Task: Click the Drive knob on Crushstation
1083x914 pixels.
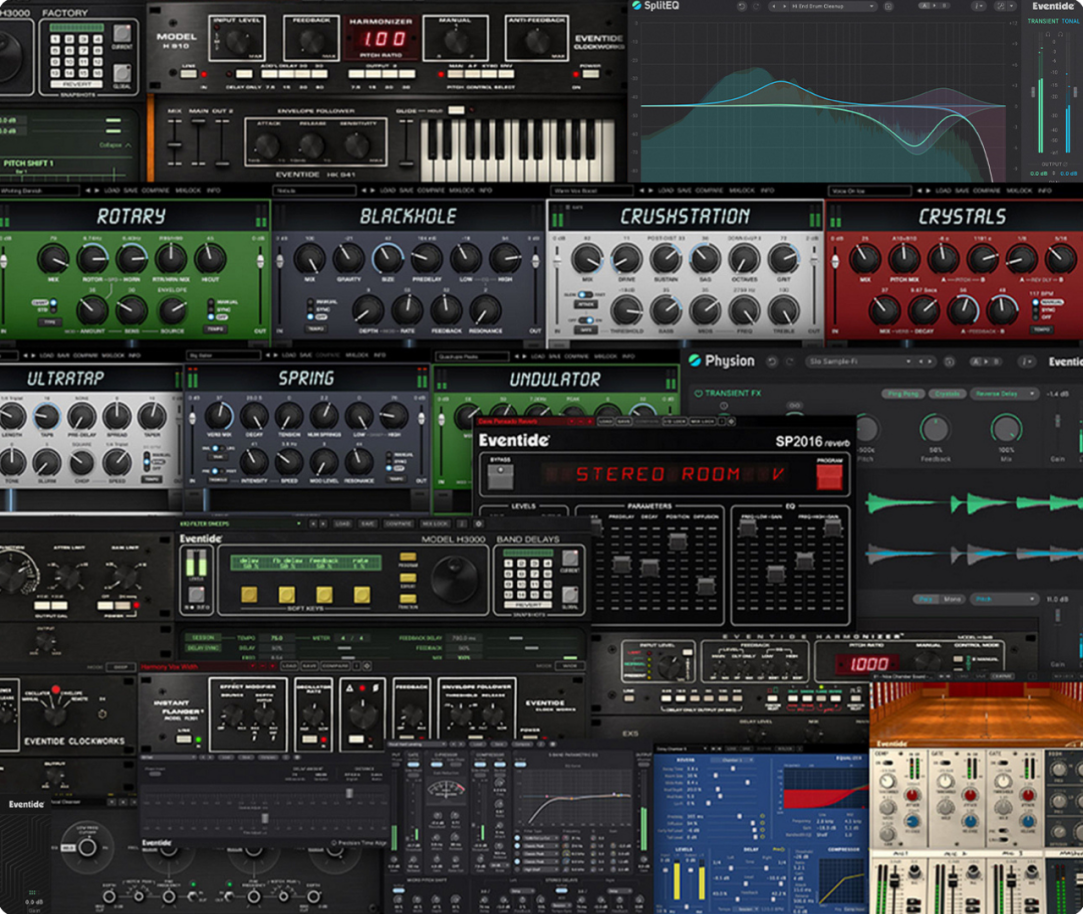Action: tap(626, 259)
